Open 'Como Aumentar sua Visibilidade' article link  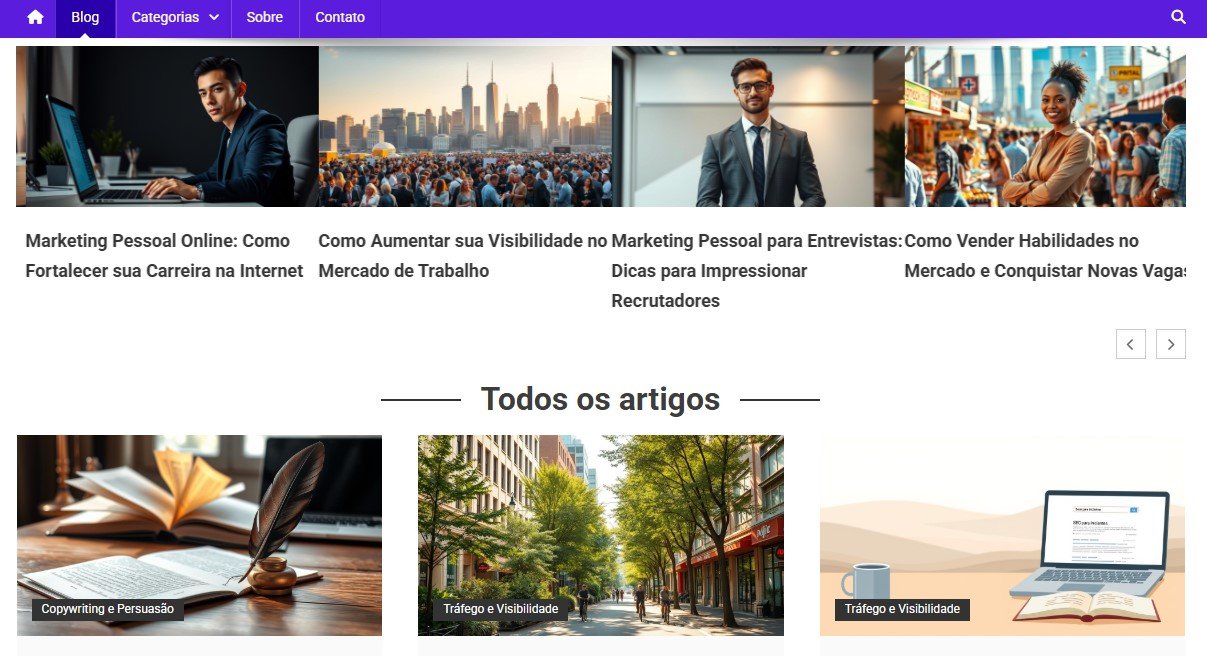click(x=463, y=256)
